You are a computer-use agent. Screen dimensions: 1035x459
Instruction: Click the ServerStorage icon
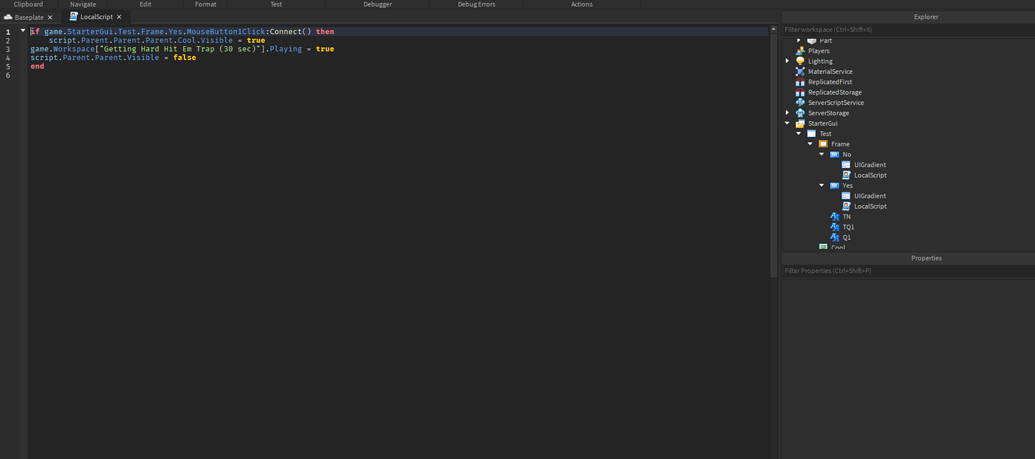tap(800, 113)
